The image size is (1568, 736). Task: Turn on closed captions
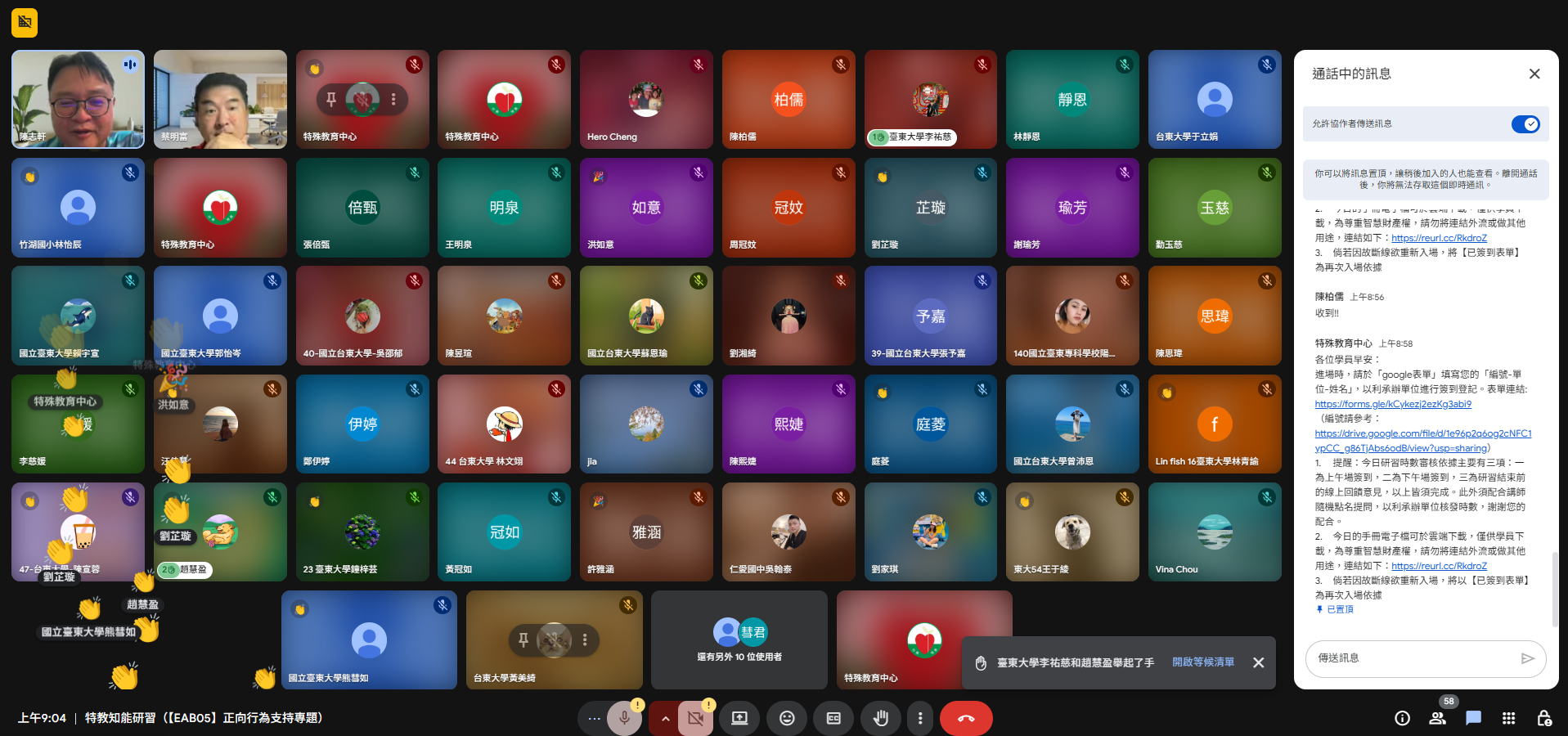coord(833,718)
